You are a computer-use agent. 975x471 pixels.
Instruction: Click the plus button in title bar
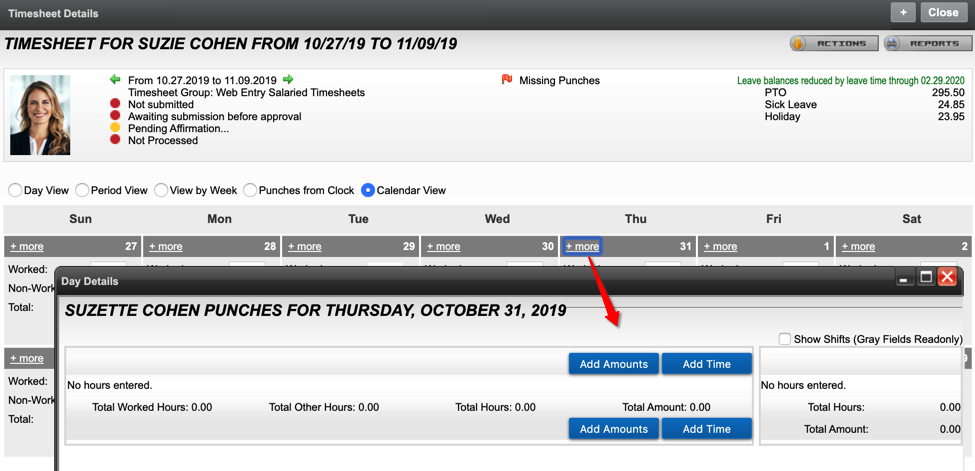pyautogui.click(x=903, y=13)
